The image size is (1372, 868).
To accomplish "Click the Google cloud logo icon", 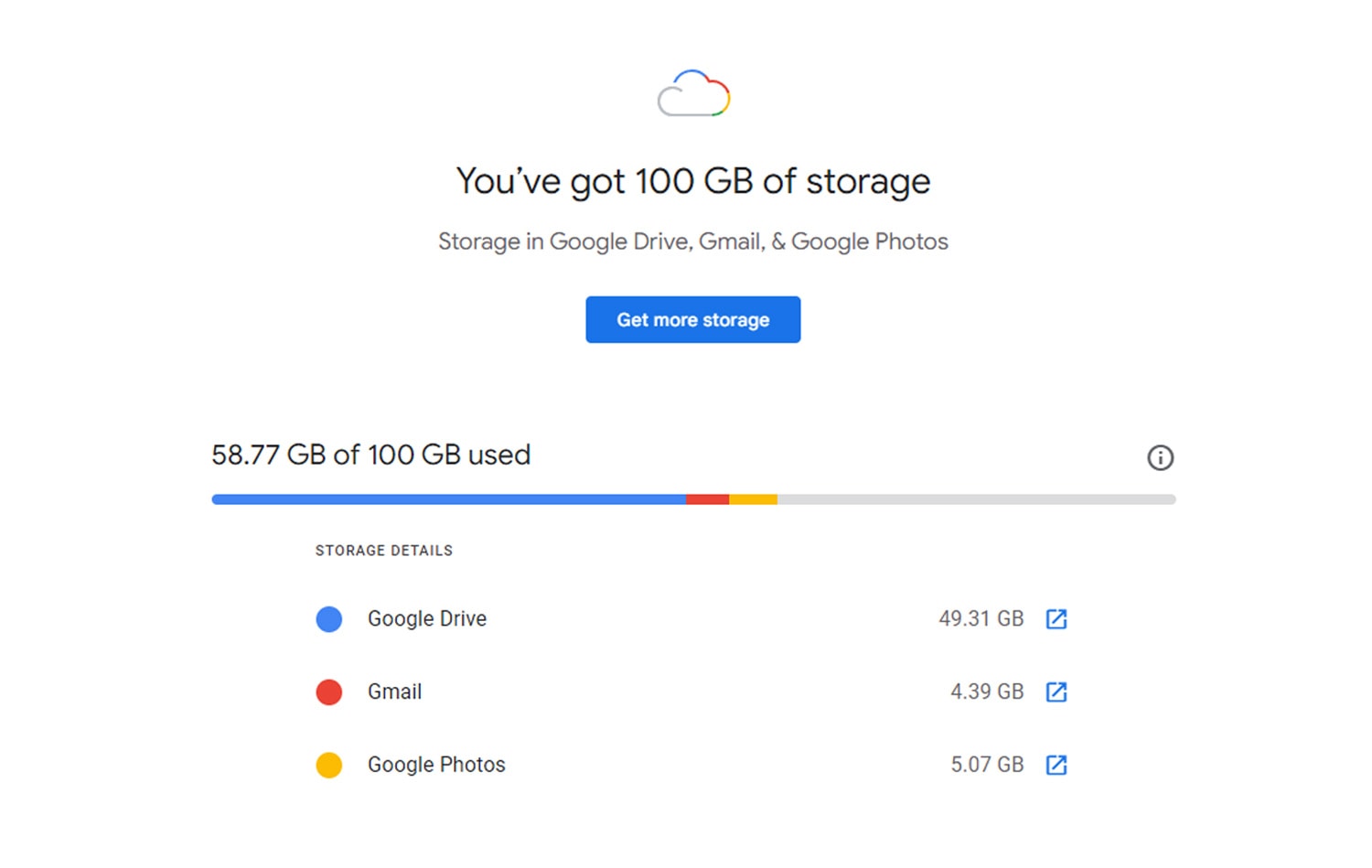I will pos(692,91).
